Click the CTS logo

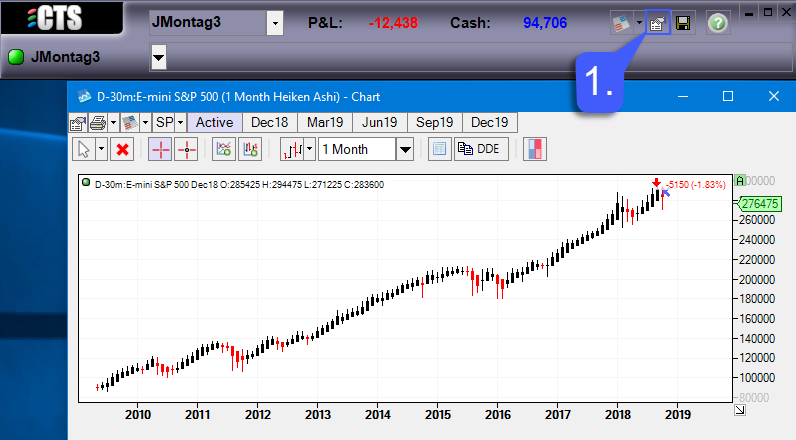pos(54,18)
